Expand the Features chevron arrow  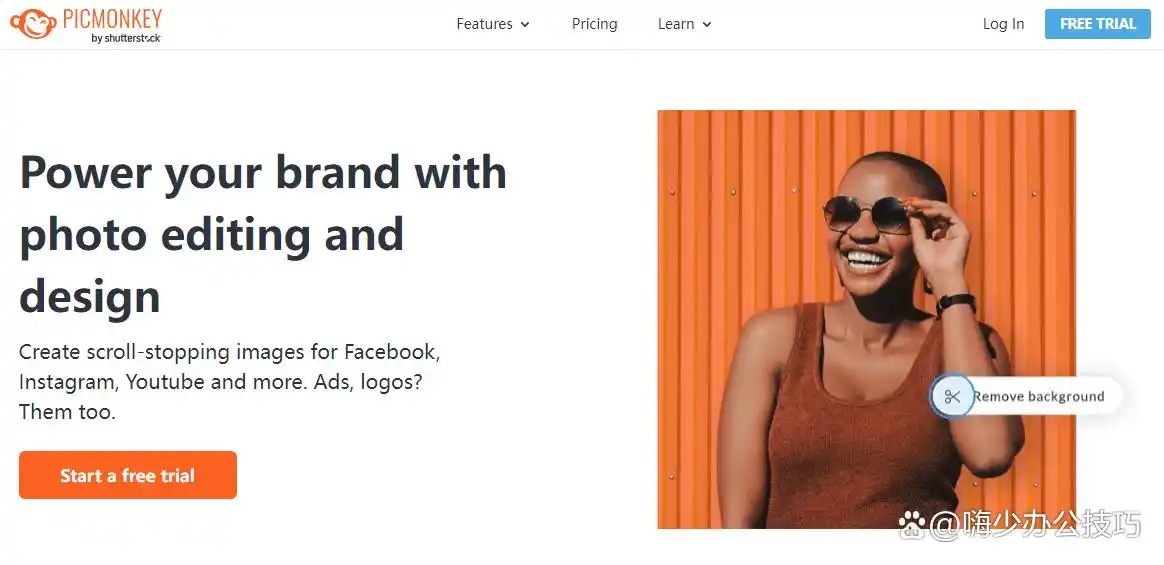526,25
